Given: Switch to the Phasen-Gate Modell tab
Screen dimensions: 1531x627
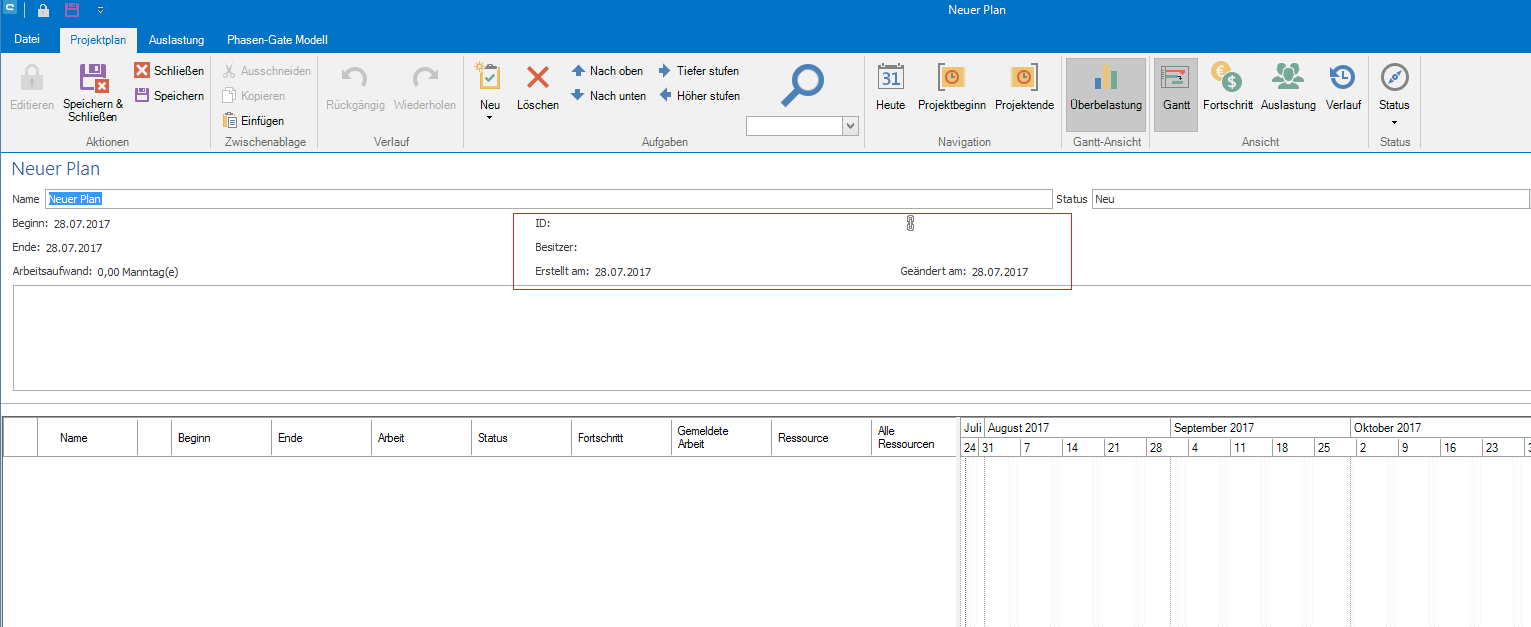Looking at the screenshot, I should [277, 40].
